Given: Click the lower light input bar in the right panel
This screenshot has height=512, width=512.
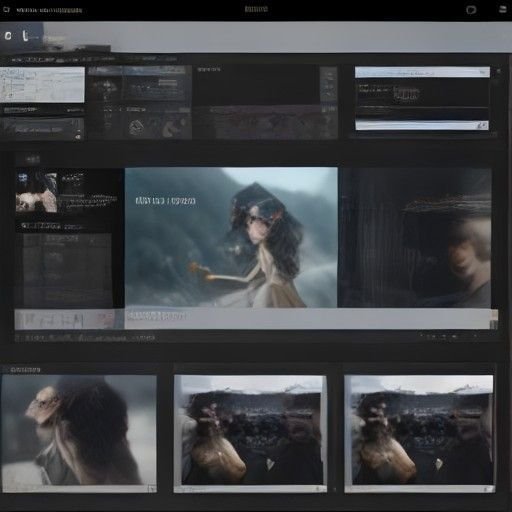Looking at the screenshot, I should click(x=422, y=125).
